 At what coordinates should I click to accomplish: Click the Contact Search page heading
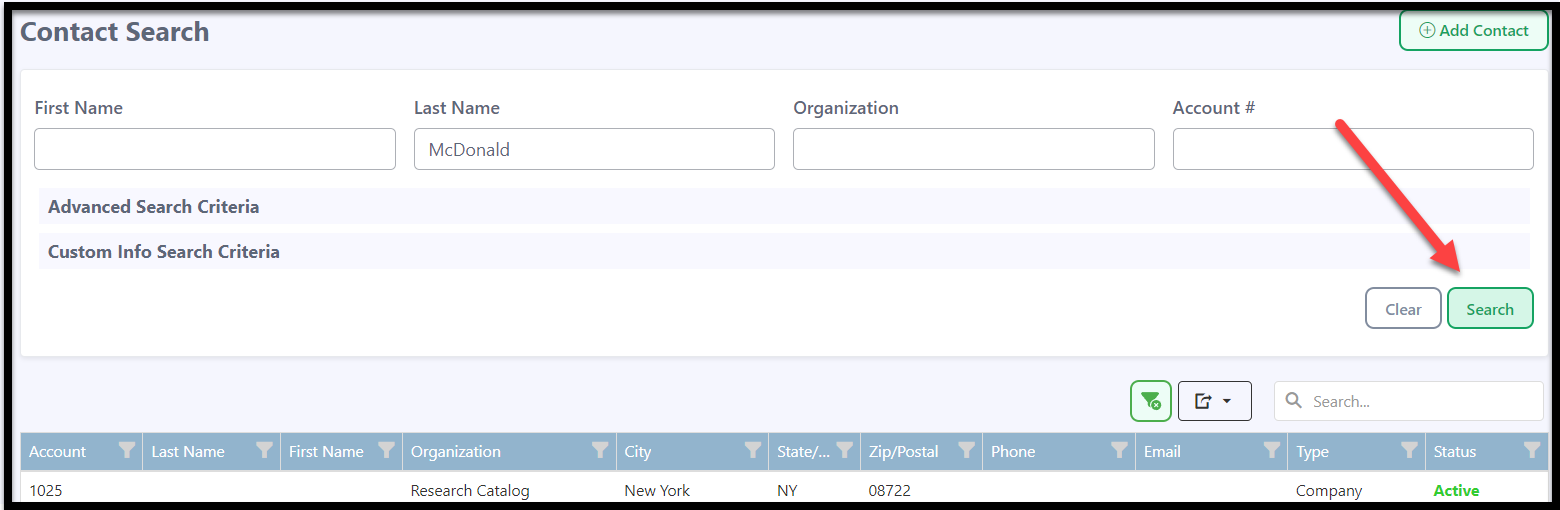tap(115, 32)
